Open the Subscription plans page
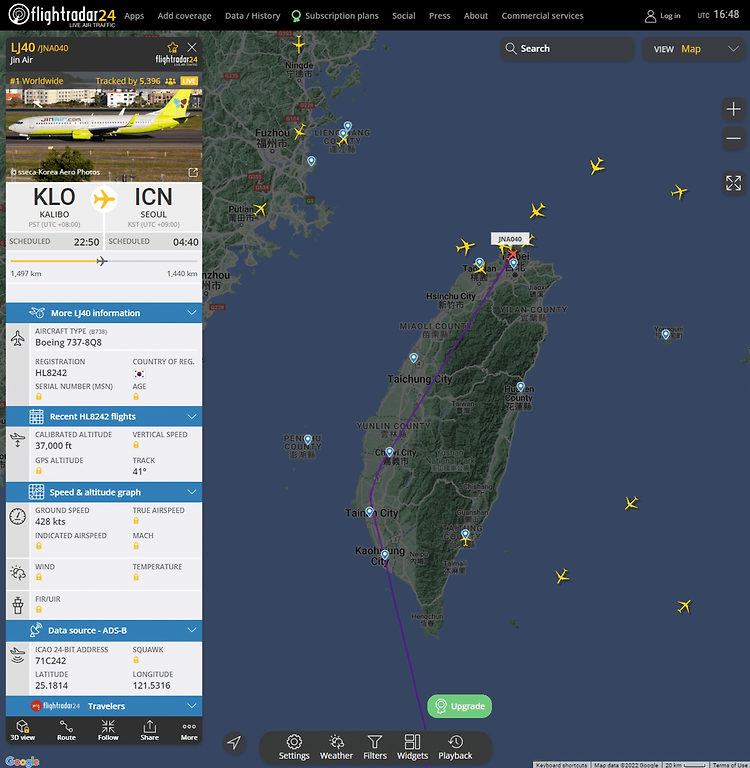Image resolution: width=750 pixels, height=768 pixels. tap(335, 16)
